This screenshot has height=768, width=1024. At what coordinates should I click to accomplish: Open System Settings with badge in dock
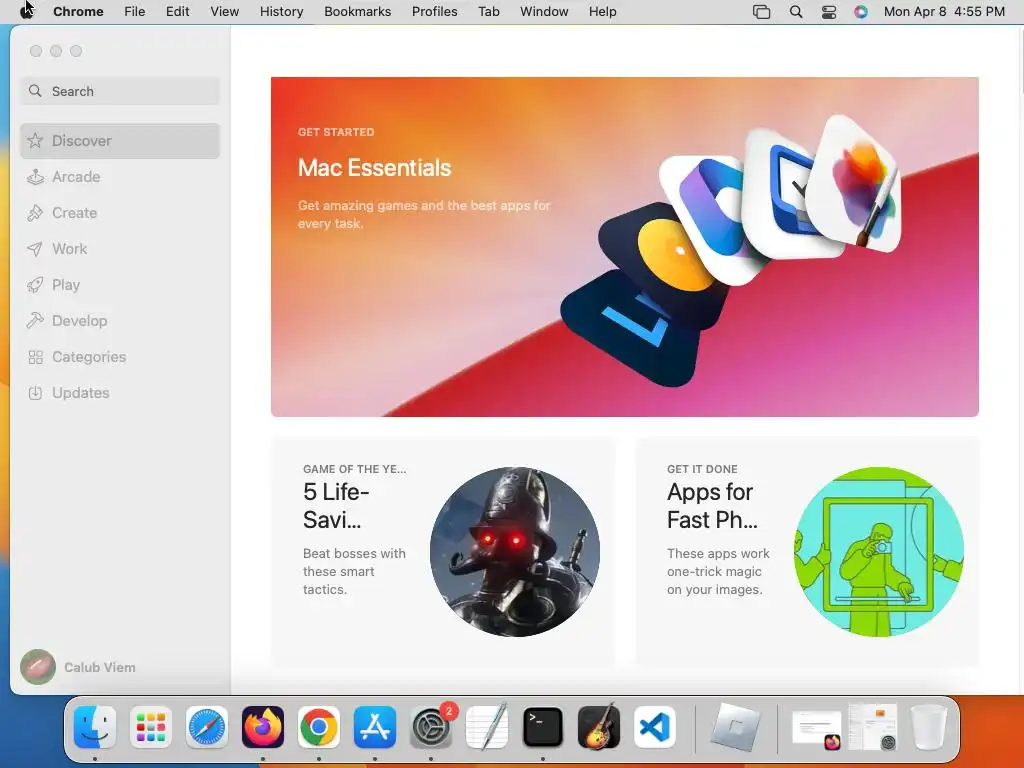point(431,727)
